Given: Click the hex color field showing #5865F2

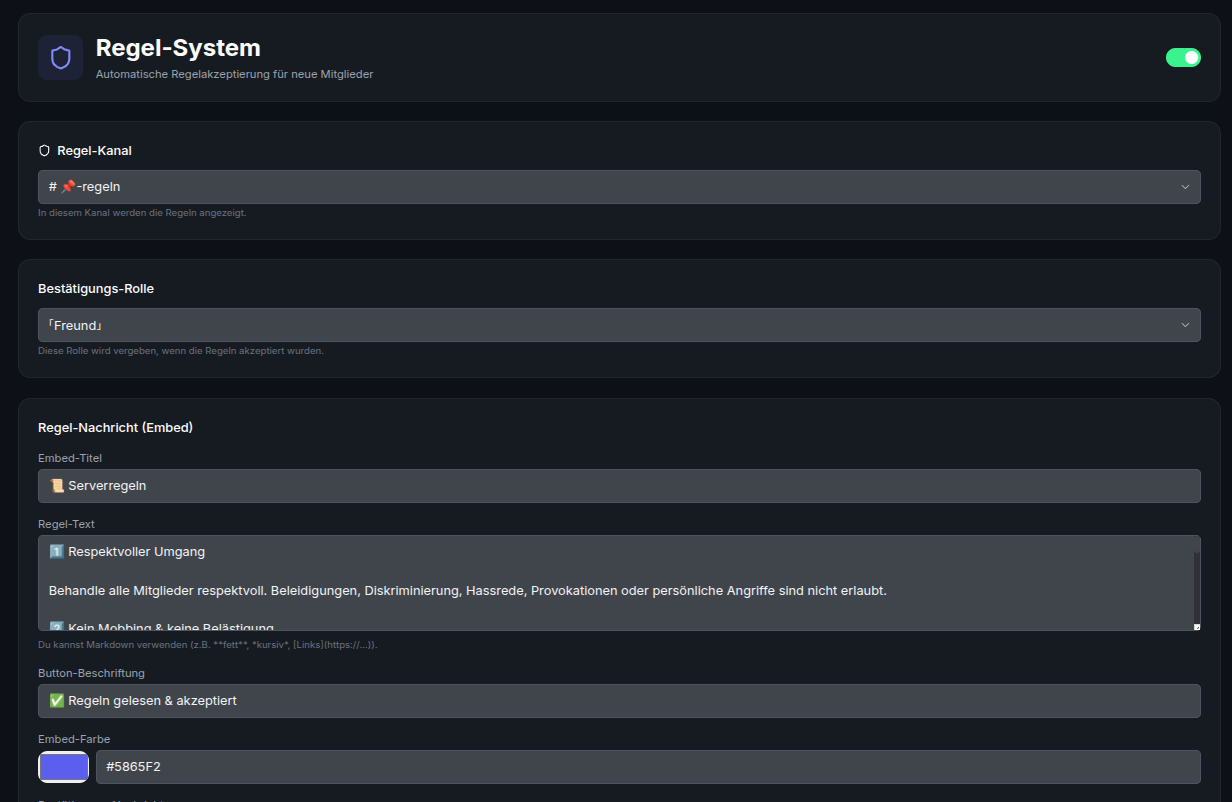Looking at the screenshot, I should pyautogui.click(x=648, y=767).
